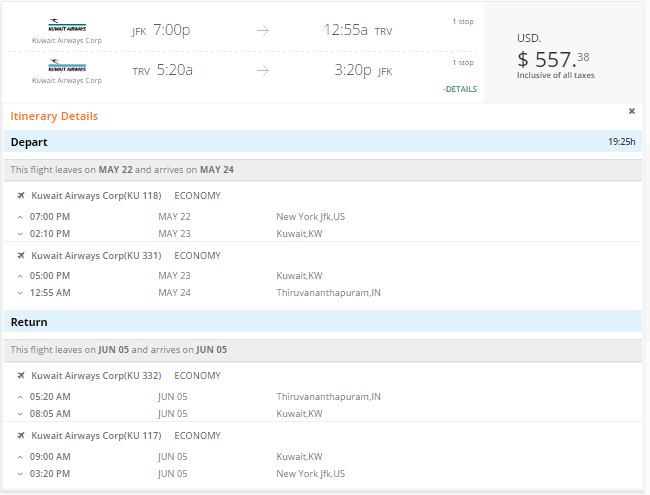Click '1 stop' on the outbound flight
650x495 pixels.
463,22
